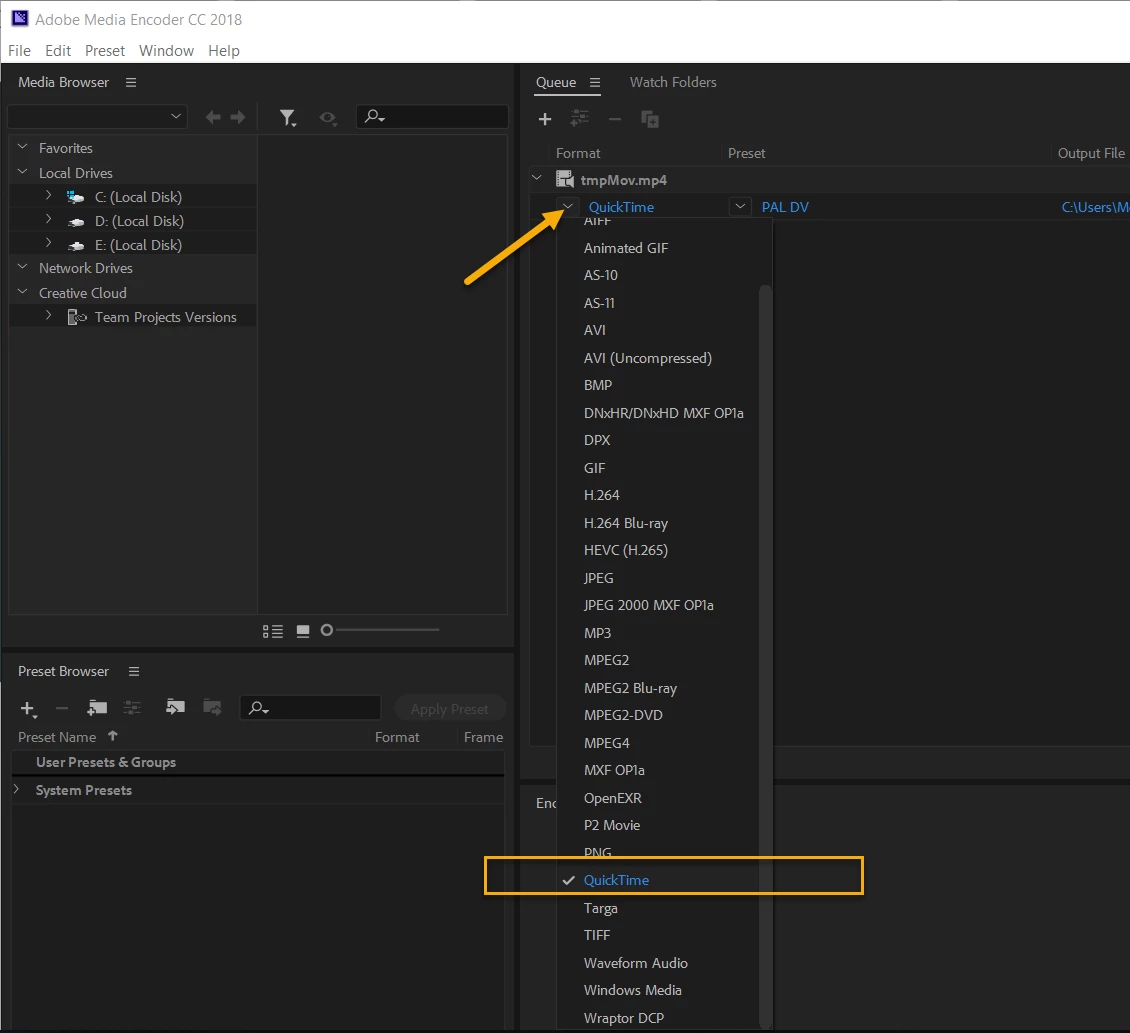Select MPEG2-DVD format option
This screenshot has width=1130, height=1033.
tap(623, 715)
